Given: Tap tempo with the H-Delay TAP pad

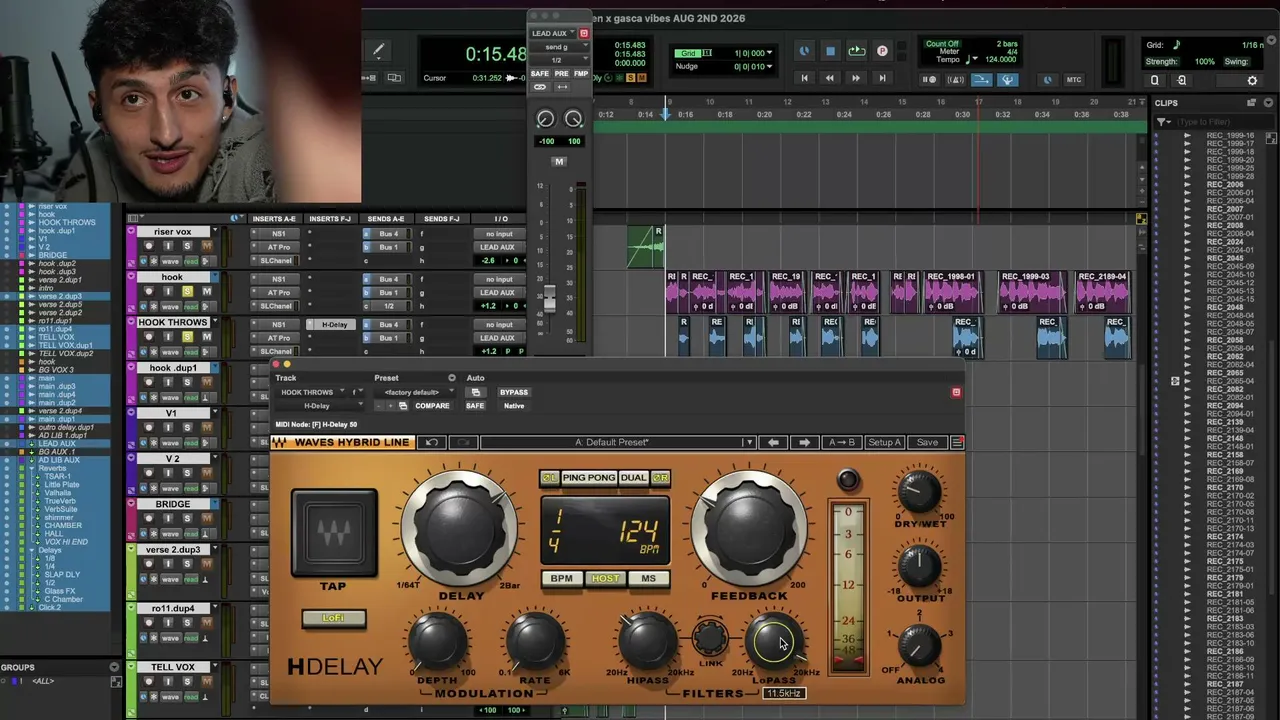Looking at the screenshot, I should tap(334, 533).
